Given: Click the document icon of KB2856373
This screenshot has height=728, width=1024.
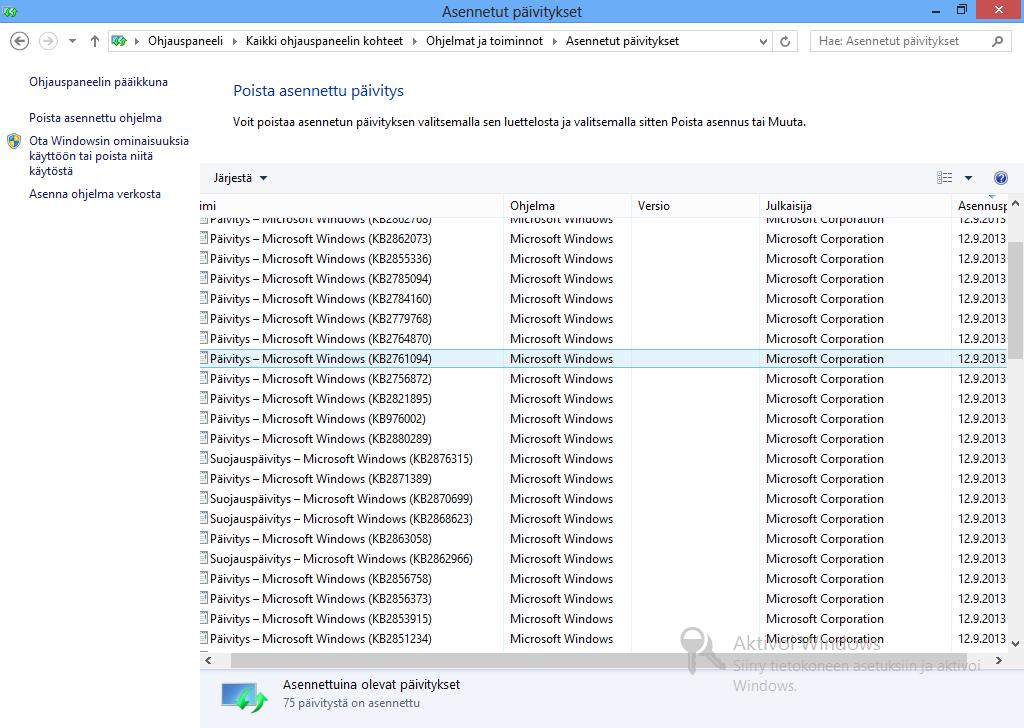Looking at the screenshot, I should tap(204, 598).
